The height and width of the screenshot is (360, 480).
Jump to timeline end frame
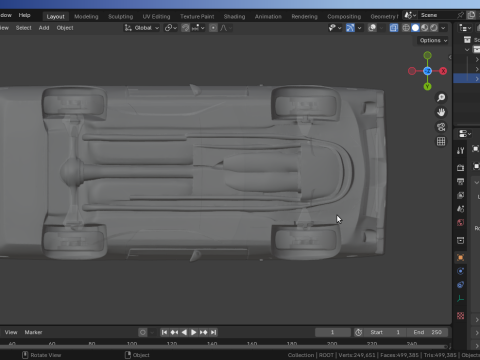(x=214, y=332)
